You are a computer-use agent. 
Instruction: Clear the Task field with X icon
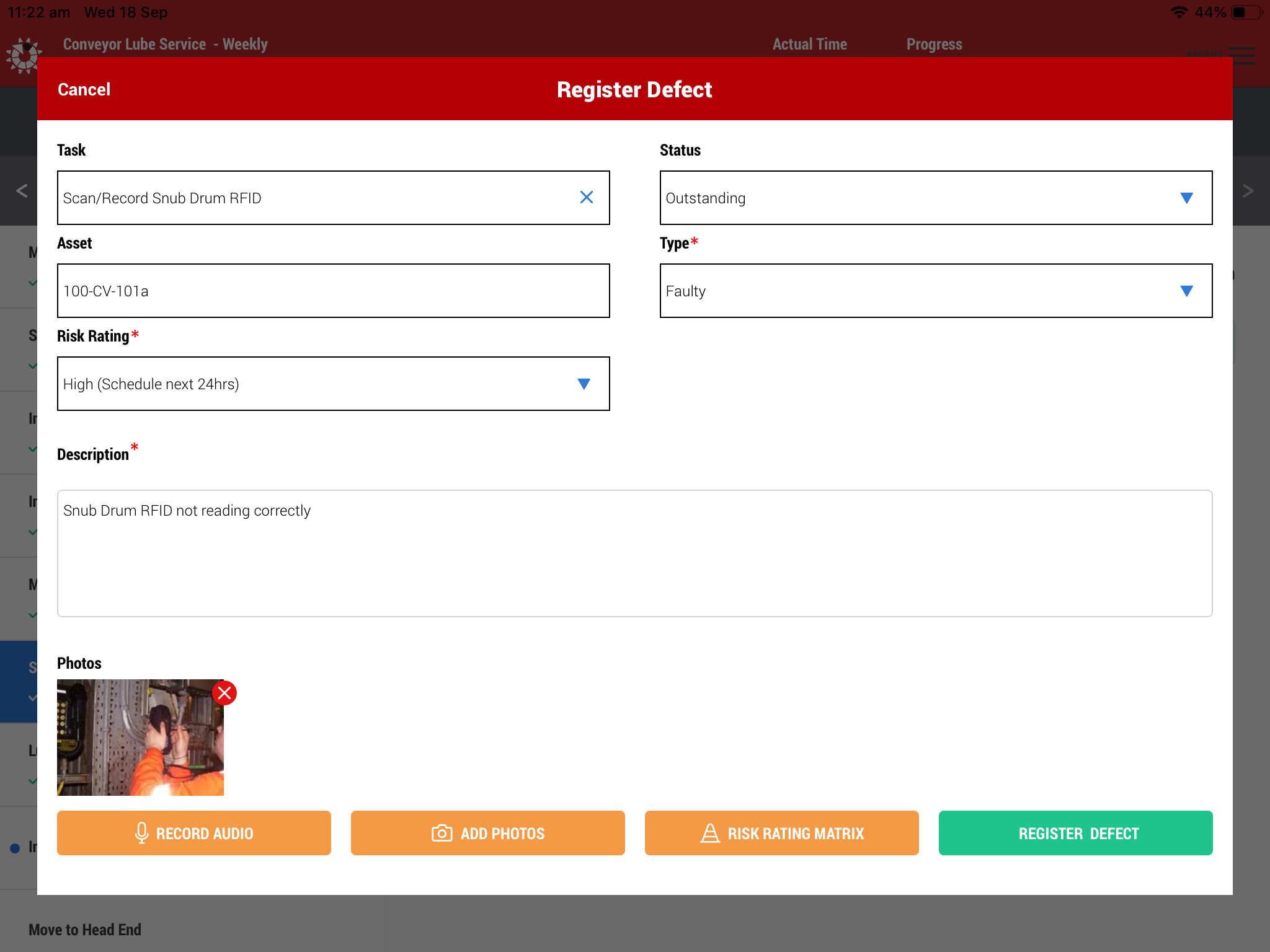click(x=586, y=197)
